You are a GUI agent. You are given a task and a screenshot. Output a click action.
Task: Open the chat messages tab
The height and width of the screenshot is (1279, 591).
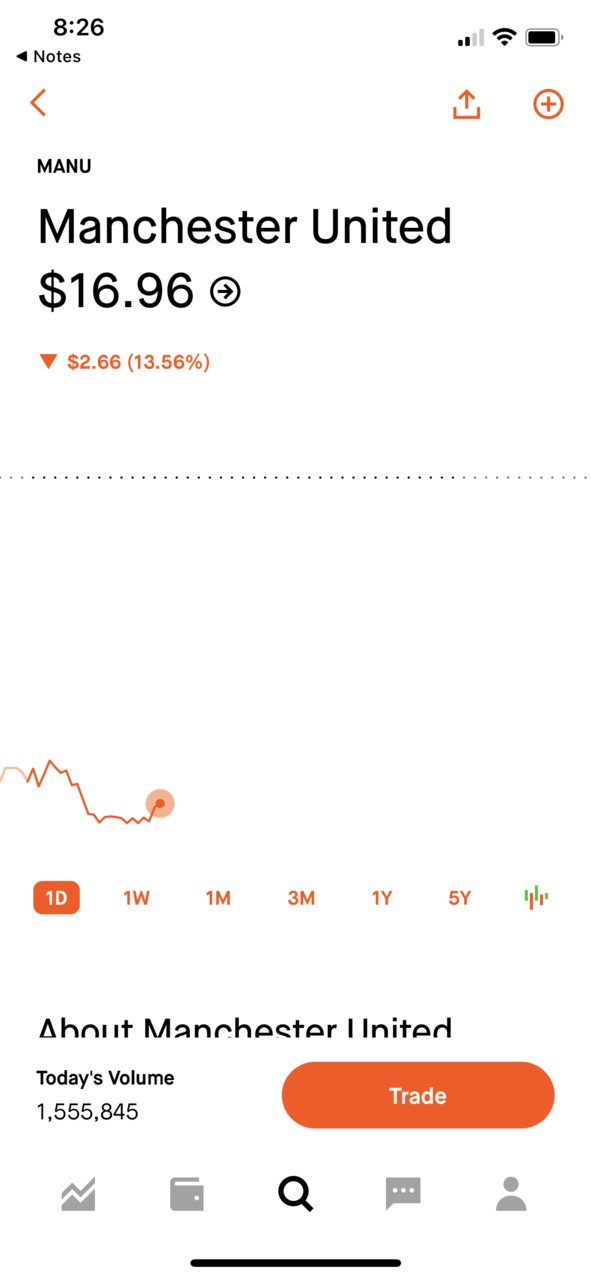(x=403, y=1194)
